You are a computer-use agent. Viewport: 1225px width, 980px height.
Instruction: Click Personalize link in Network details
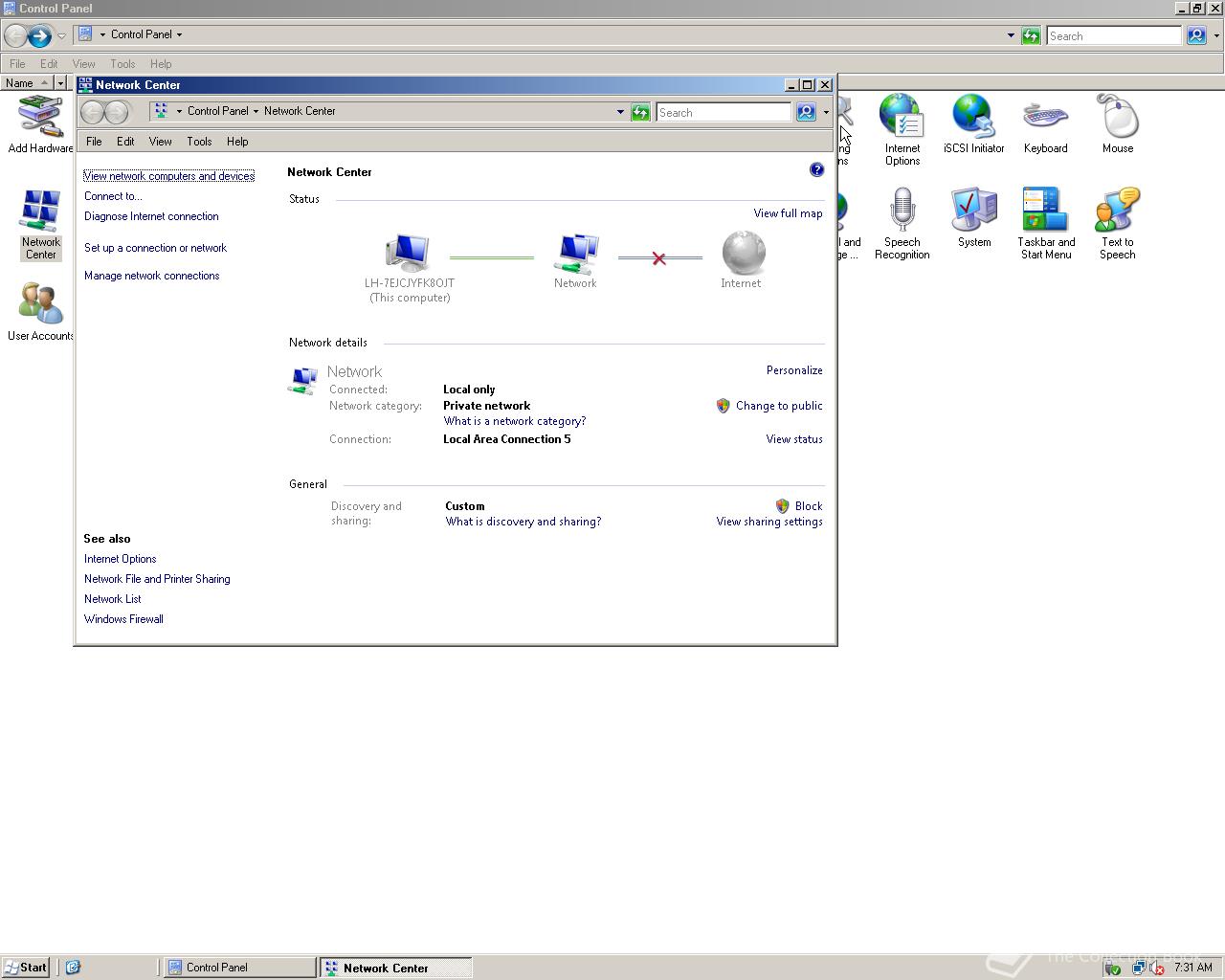(794, 370)
